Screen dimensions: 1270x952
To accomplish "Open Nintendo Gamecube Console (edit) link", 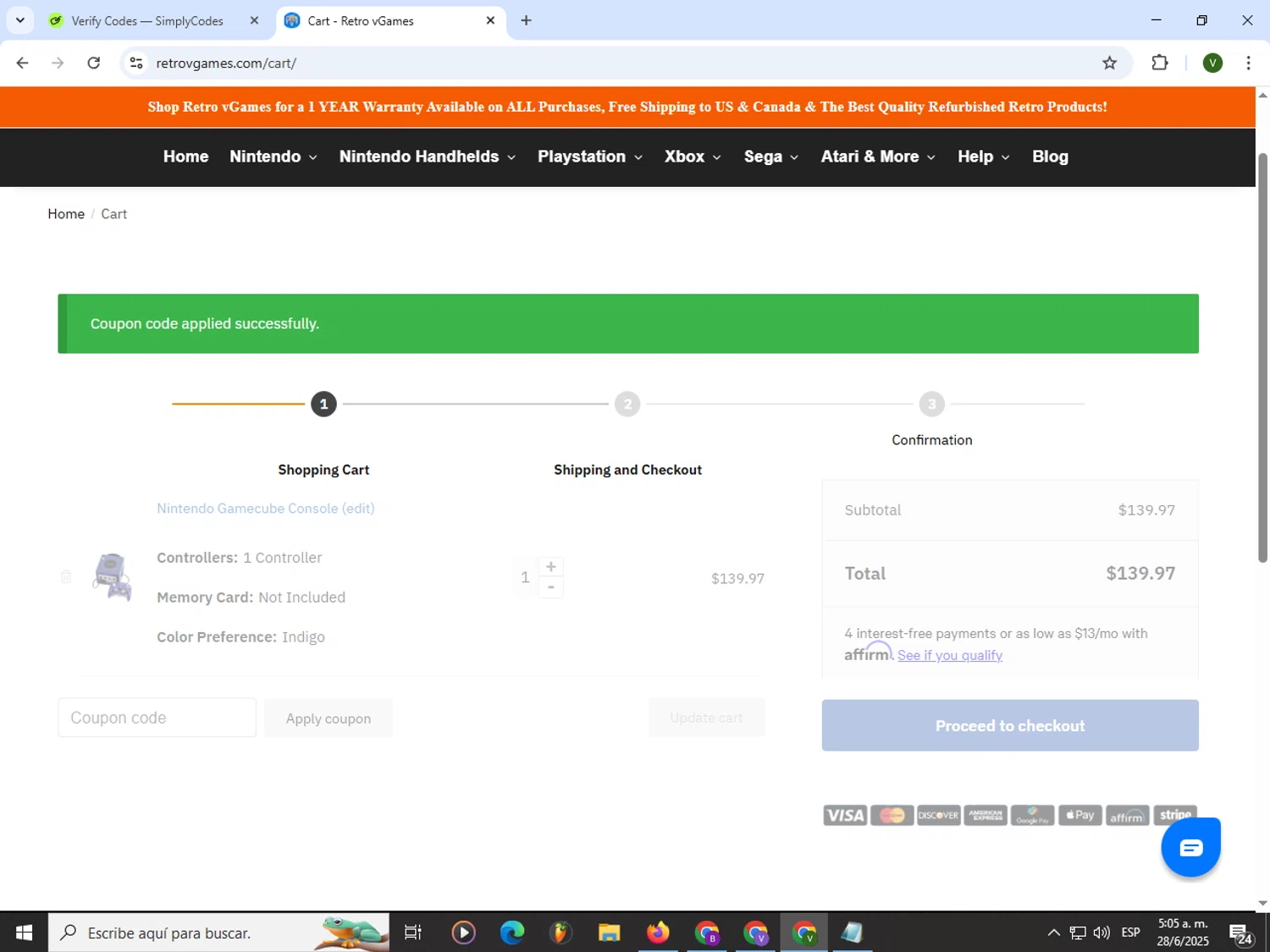I will pos(266,509).
